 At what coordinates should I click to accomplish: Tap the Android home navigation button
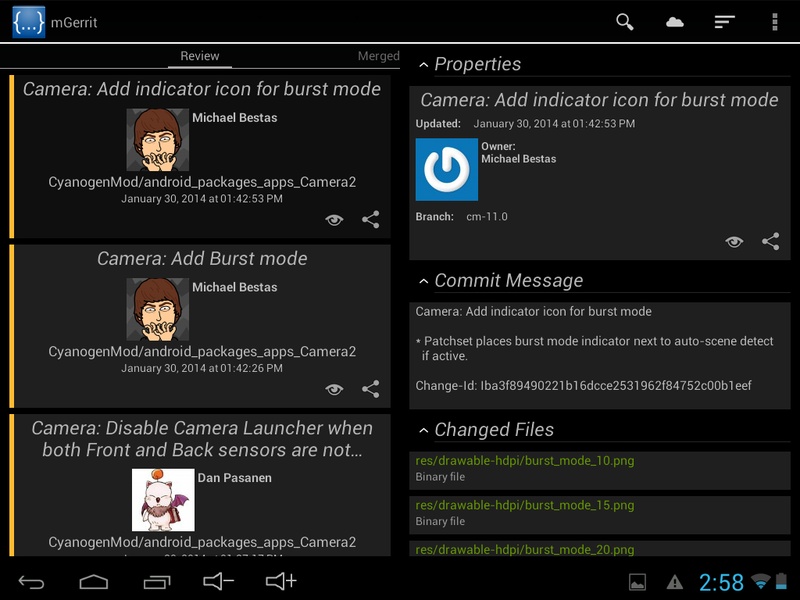pos(94,582)
